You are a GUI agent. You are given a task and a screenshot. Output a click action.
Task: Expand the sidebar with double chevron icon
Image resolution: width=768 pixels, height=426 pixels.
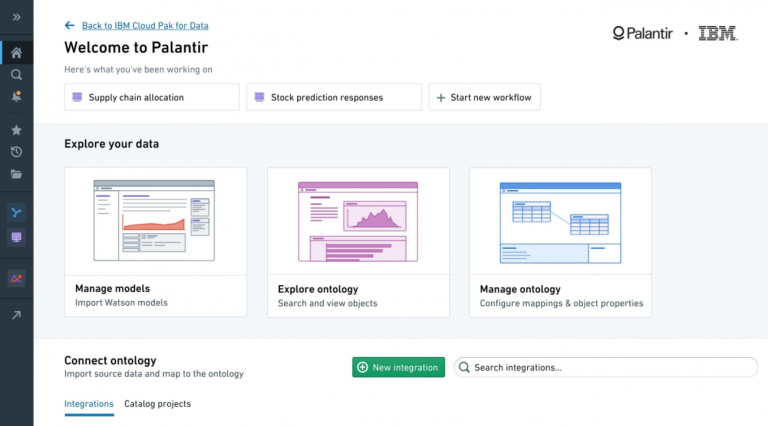(x=17, y=17)
